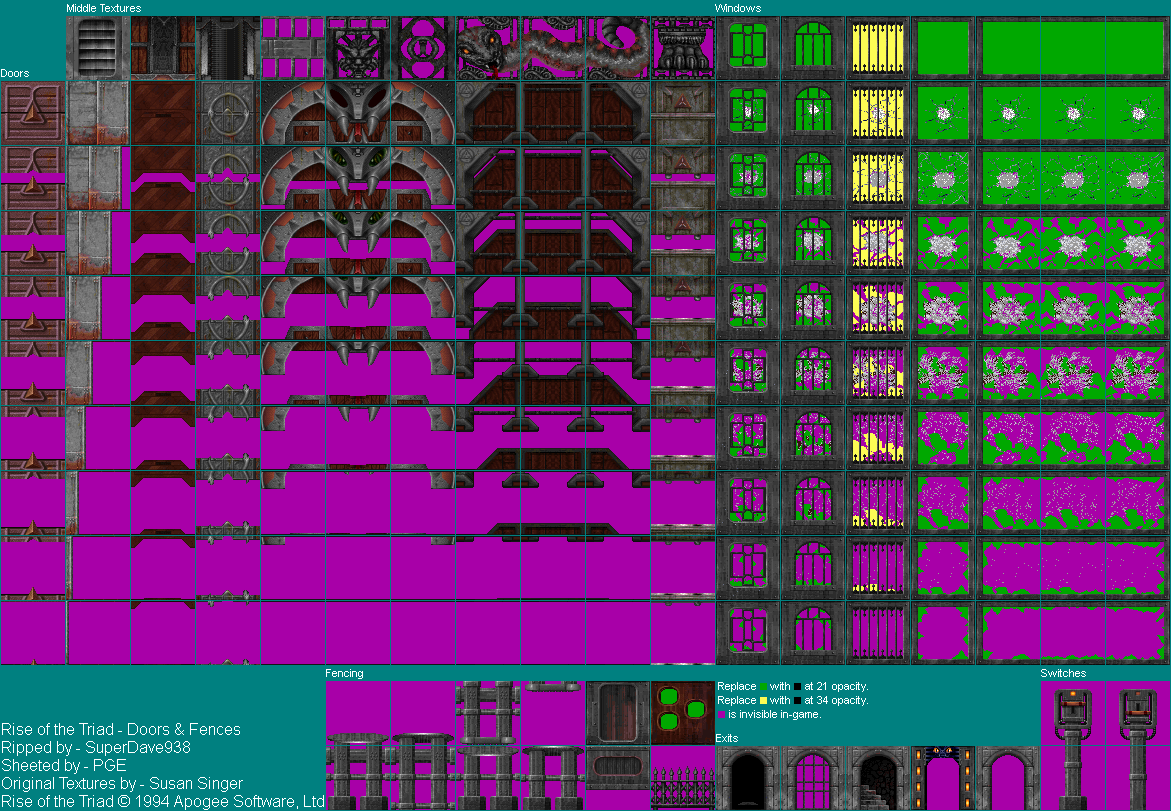The height and width of the screenshot is (811, 1171).
Task: Click the yellow legend color swatch
Action: click(x=763, y=700)
